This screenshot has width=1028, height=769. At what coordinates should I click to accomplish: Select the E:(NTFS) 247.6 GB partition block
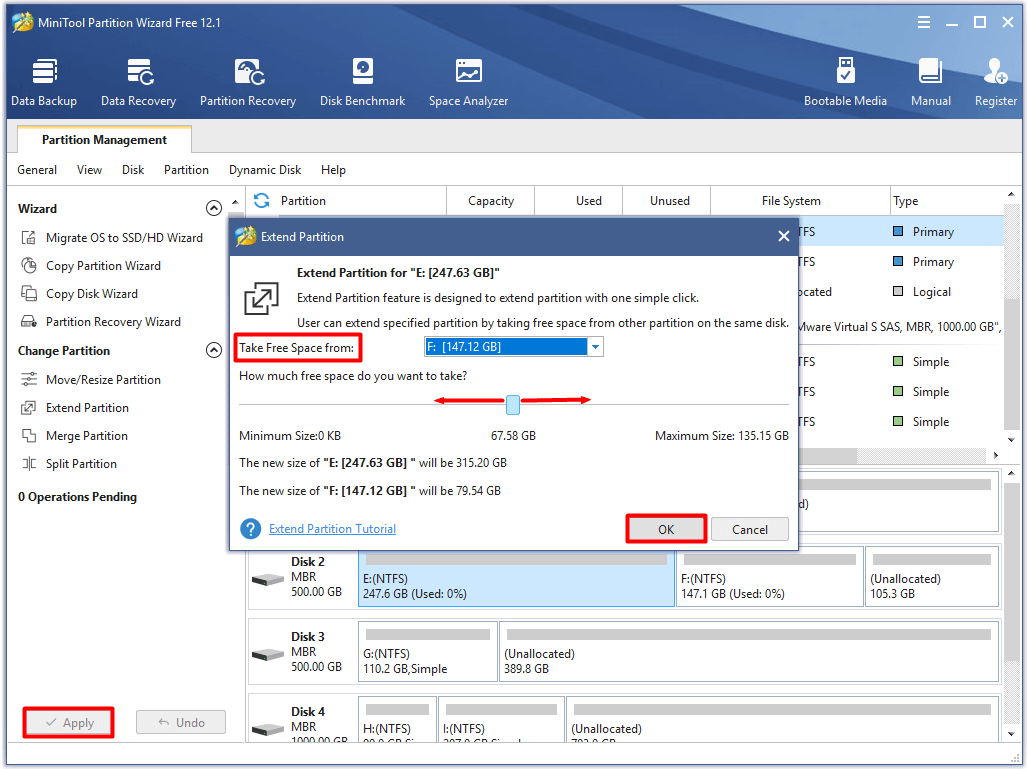516,577
